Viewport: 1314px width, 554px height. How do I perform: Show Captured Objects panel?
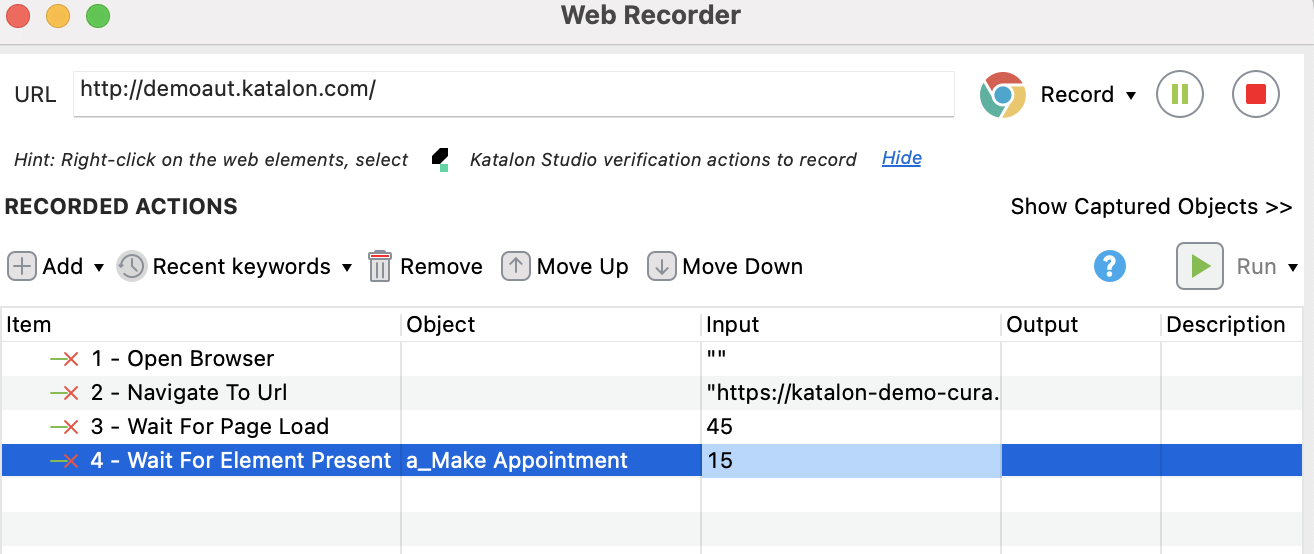(x=1151, y=207)
